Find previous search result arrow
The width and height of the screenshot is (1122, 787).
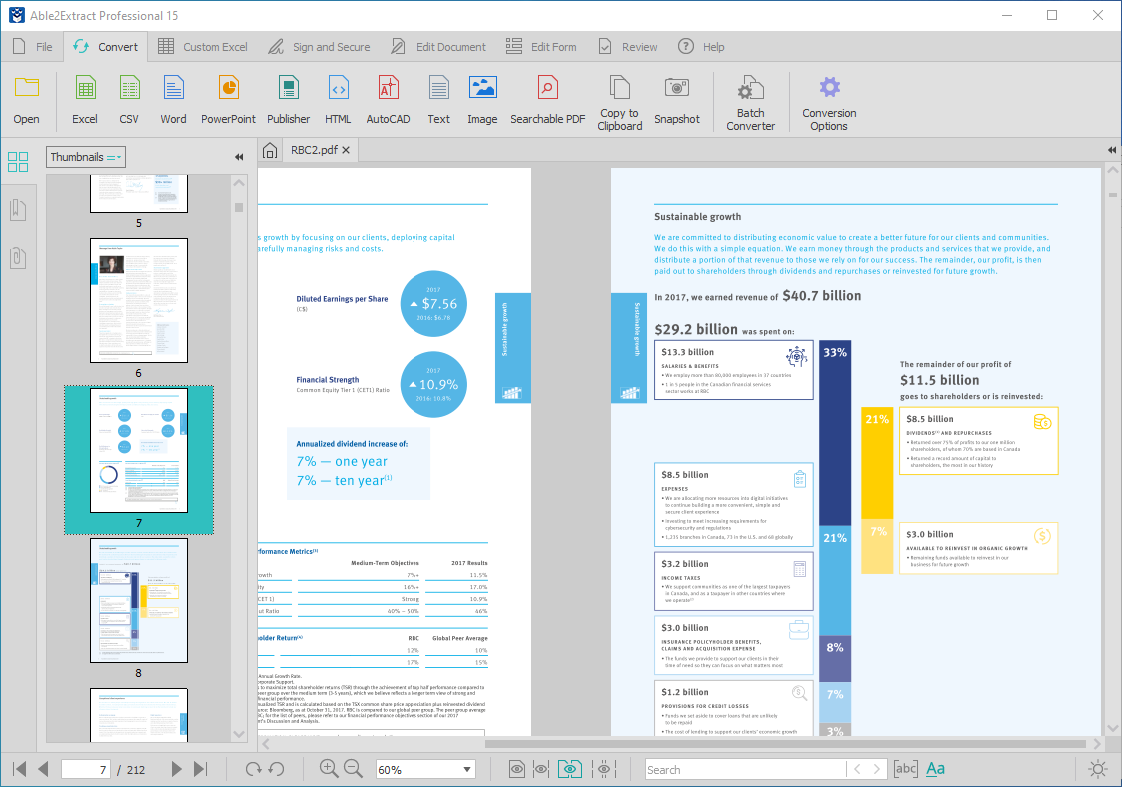tap(857, 769)
